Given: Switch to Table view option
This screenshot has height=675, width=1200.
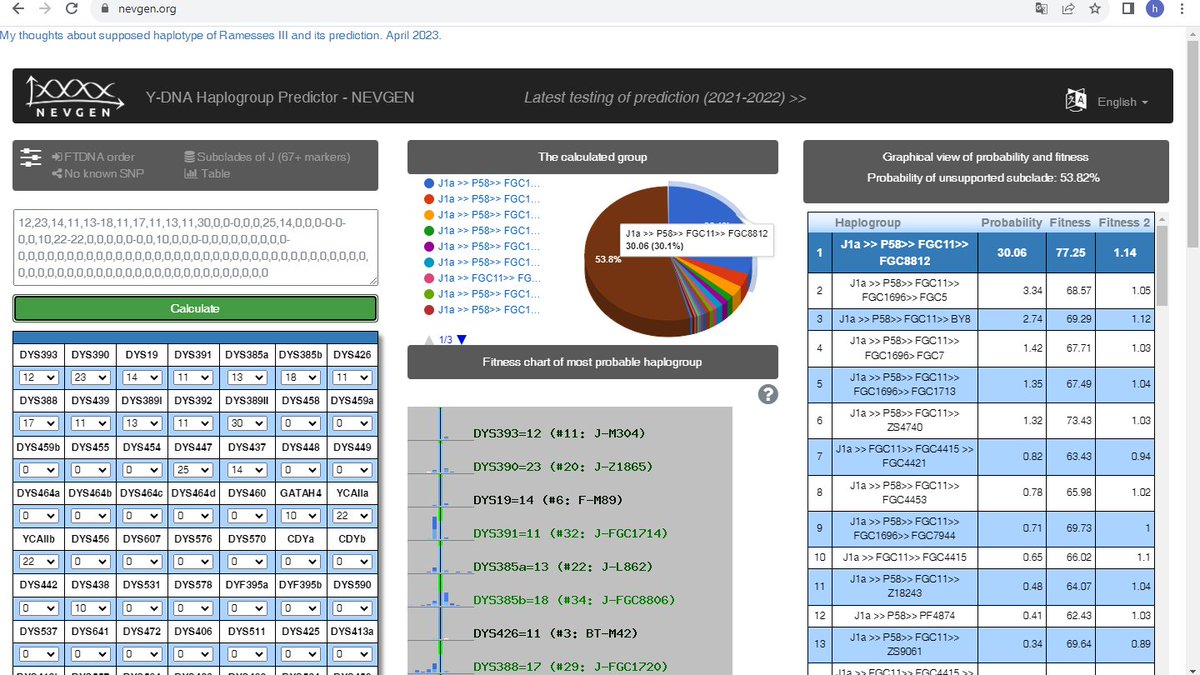Looking at the screenshot, I should (x=207, y=173).
